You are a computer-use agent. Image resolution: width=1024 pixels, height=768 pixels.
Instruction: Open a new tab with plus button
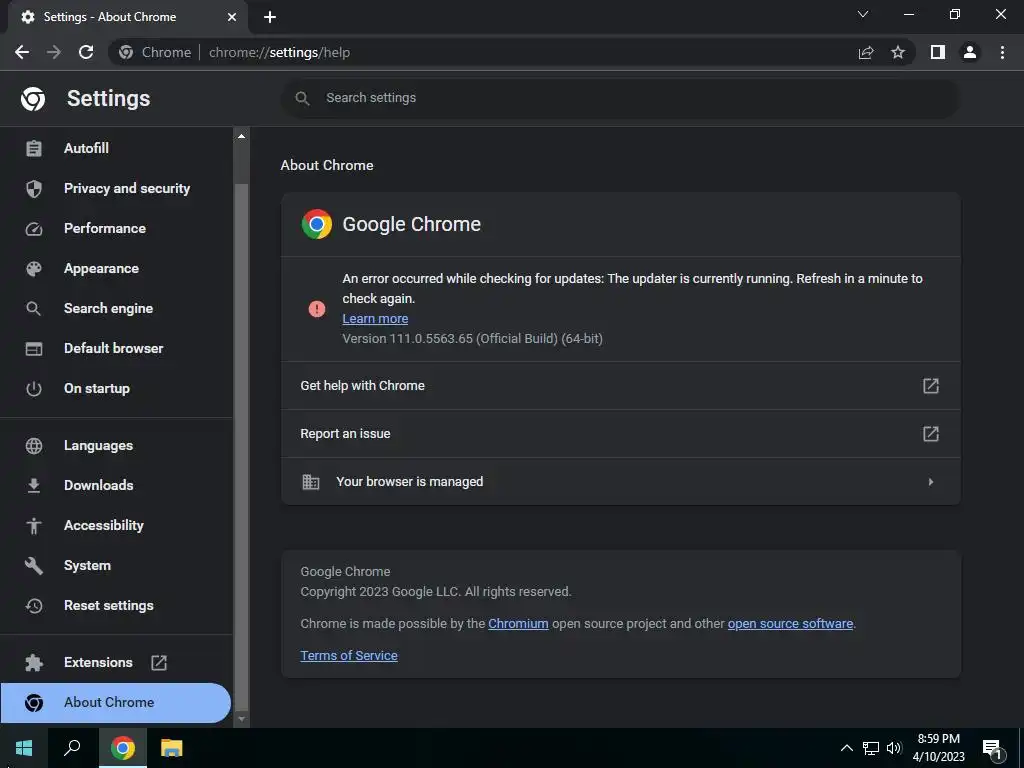point(270,17)
